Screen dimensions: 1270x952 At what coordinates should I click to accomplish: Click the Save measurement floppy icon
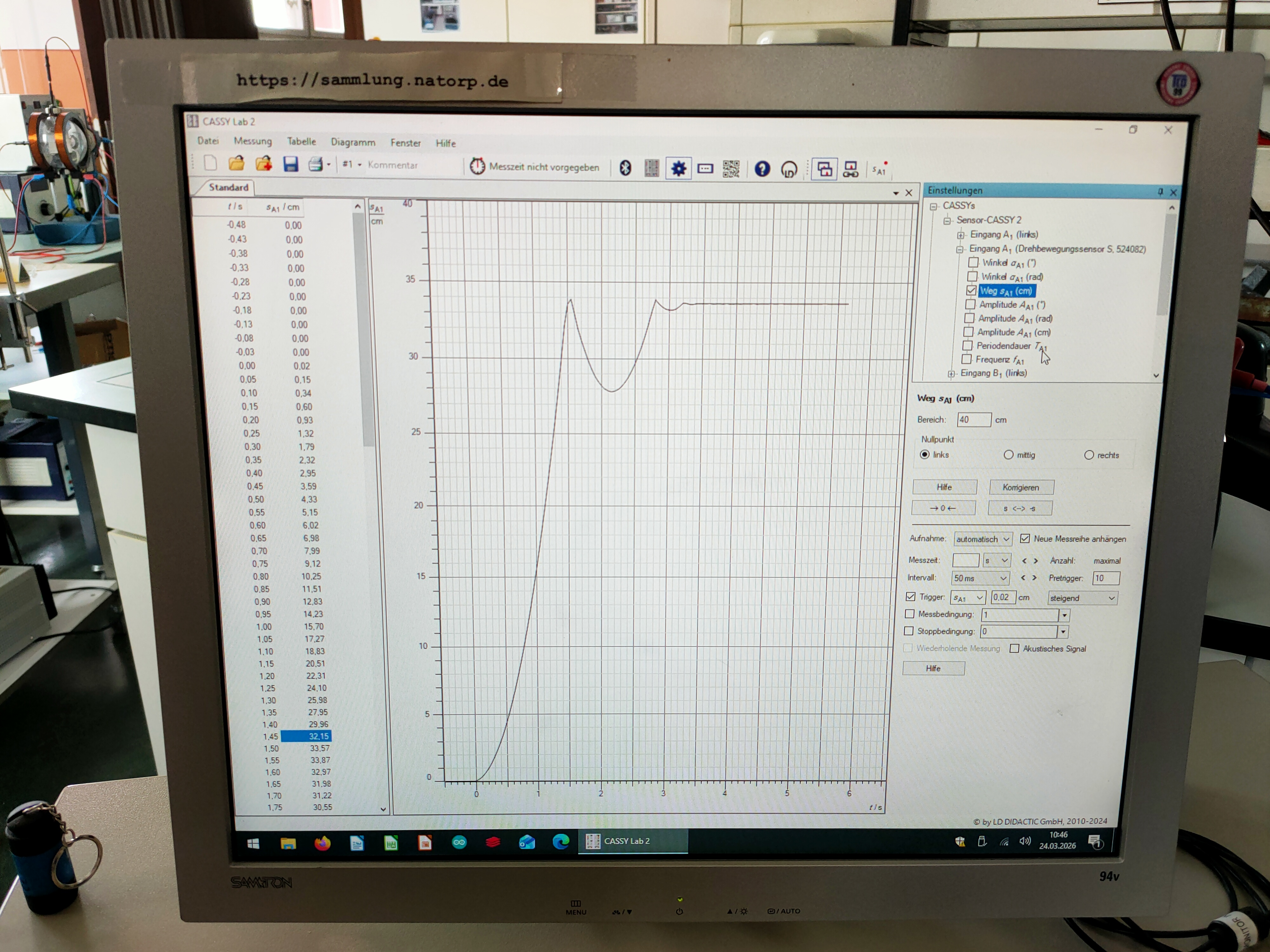[x=291, y=165]
